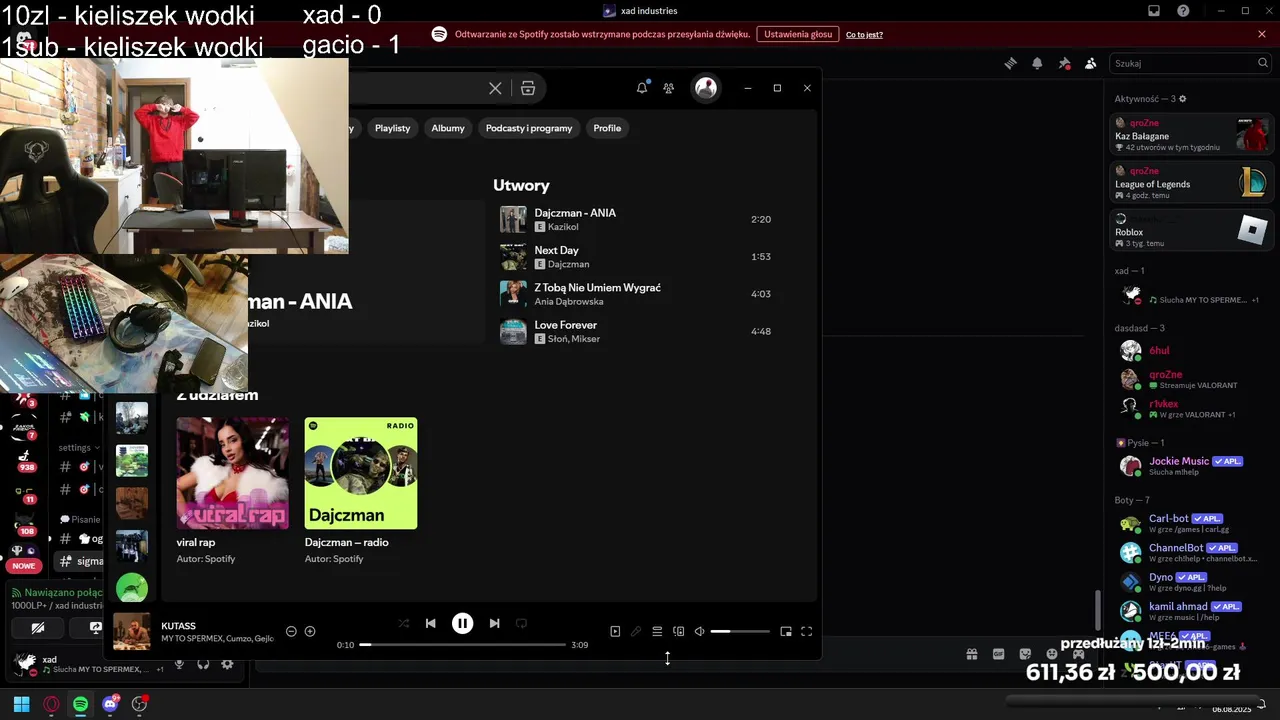Adjust the Spotify volume slider
The height and width of the screenshot is (720, 1280).
[740, 631]
